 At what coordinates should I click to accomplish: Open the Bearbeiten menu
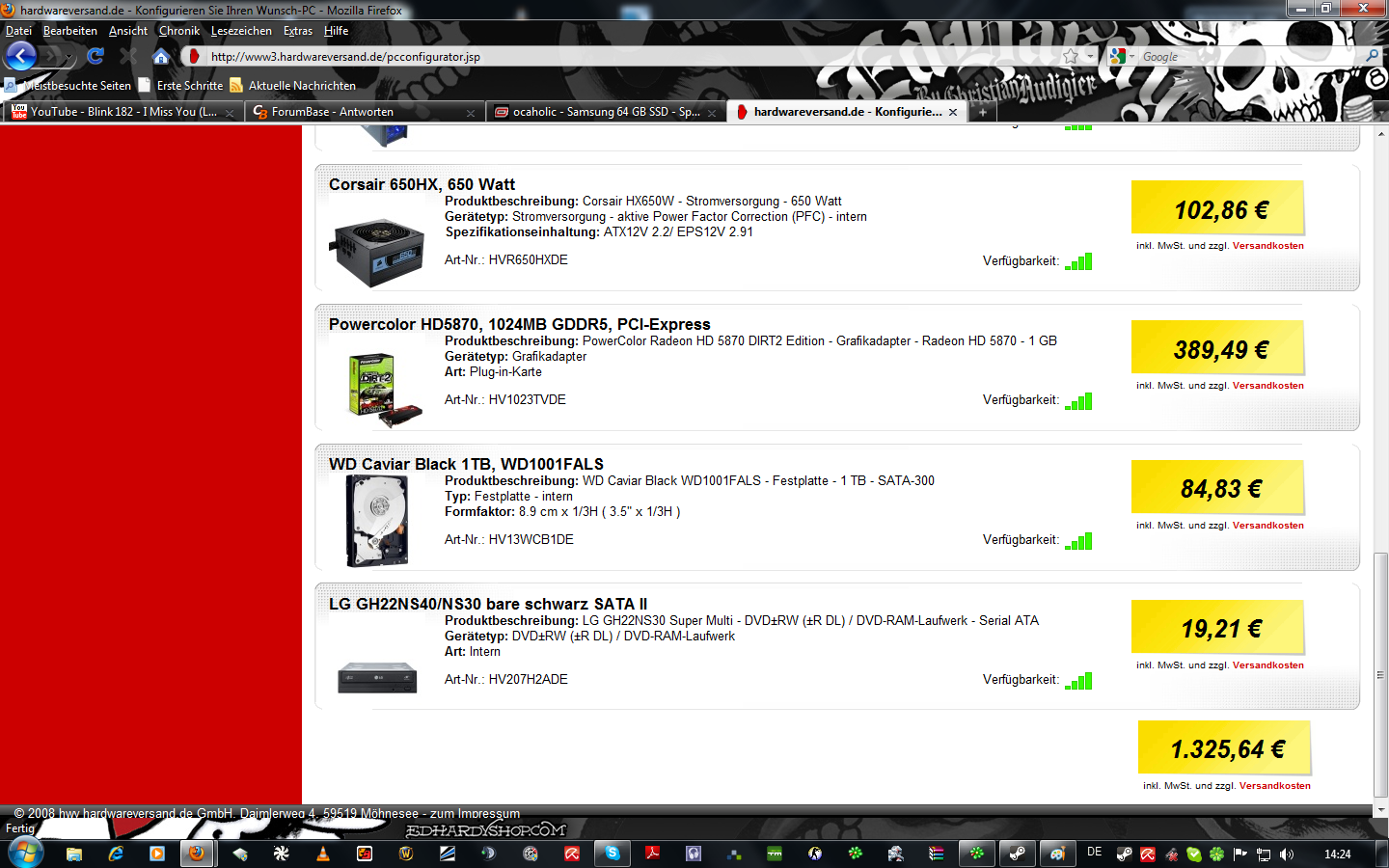click(70, 31)
